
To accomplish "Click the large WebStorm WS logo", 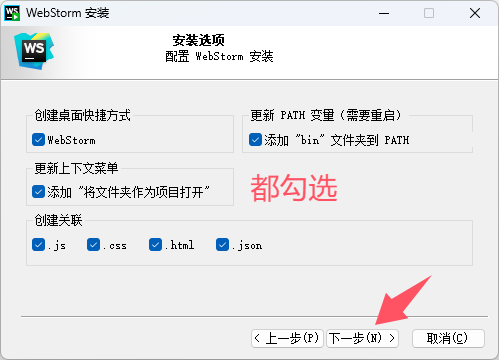I will click(34, 51).
